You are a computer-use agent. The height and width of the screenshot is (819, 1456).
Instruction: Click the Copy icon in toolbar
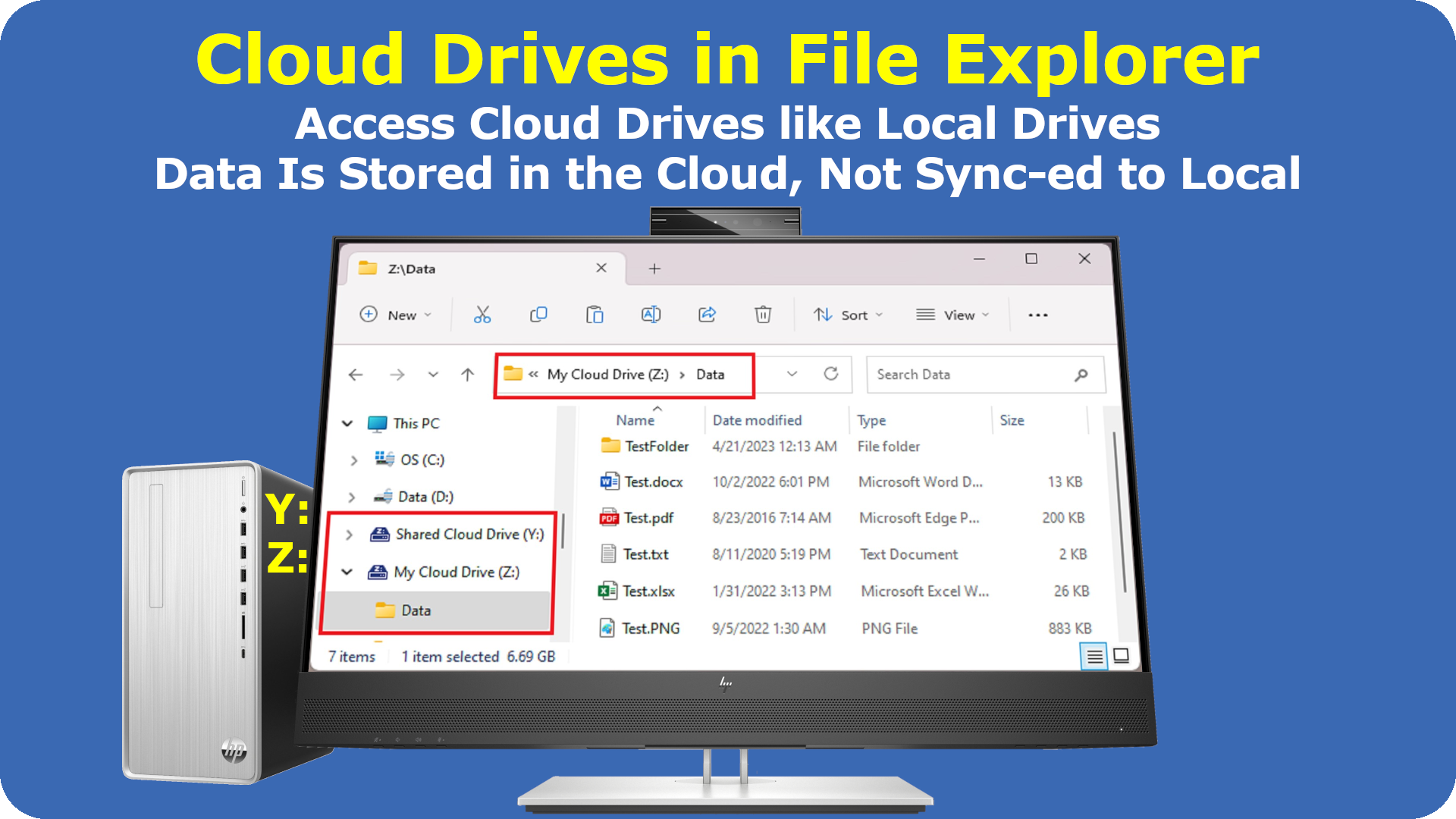pos(538,315)
